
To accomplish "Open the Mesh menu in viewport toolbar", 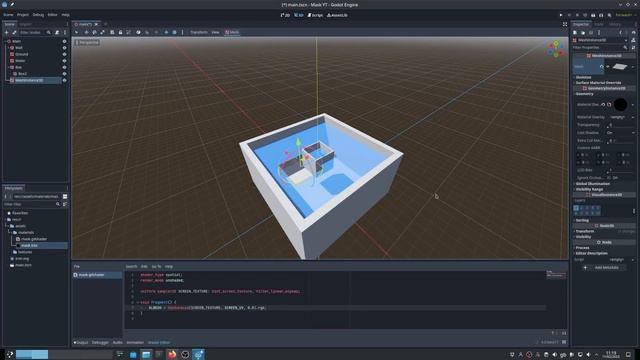I will point(232,32).
